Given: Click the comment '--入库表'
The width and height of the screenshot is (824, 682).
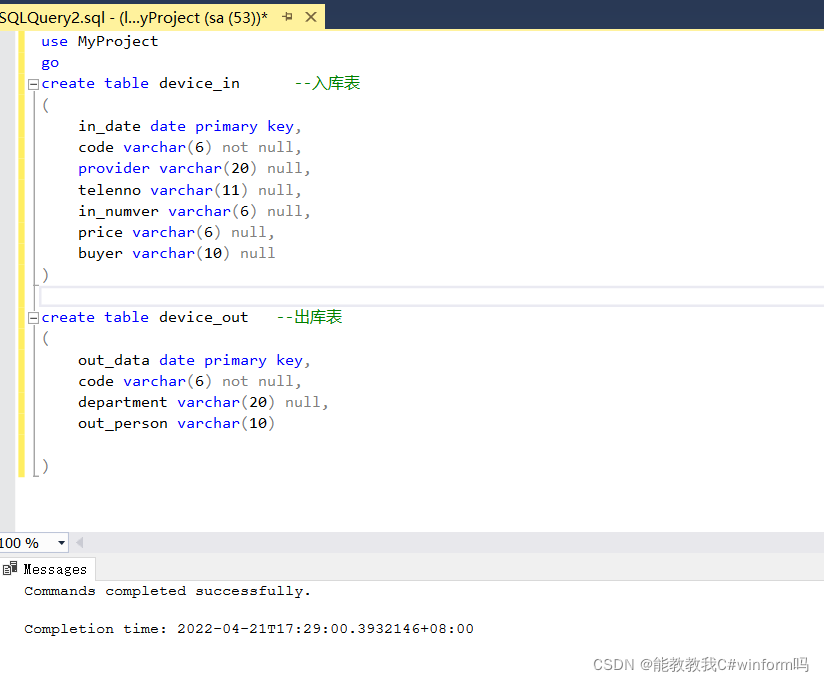Looking at the screenshot, I should (327, 83).
